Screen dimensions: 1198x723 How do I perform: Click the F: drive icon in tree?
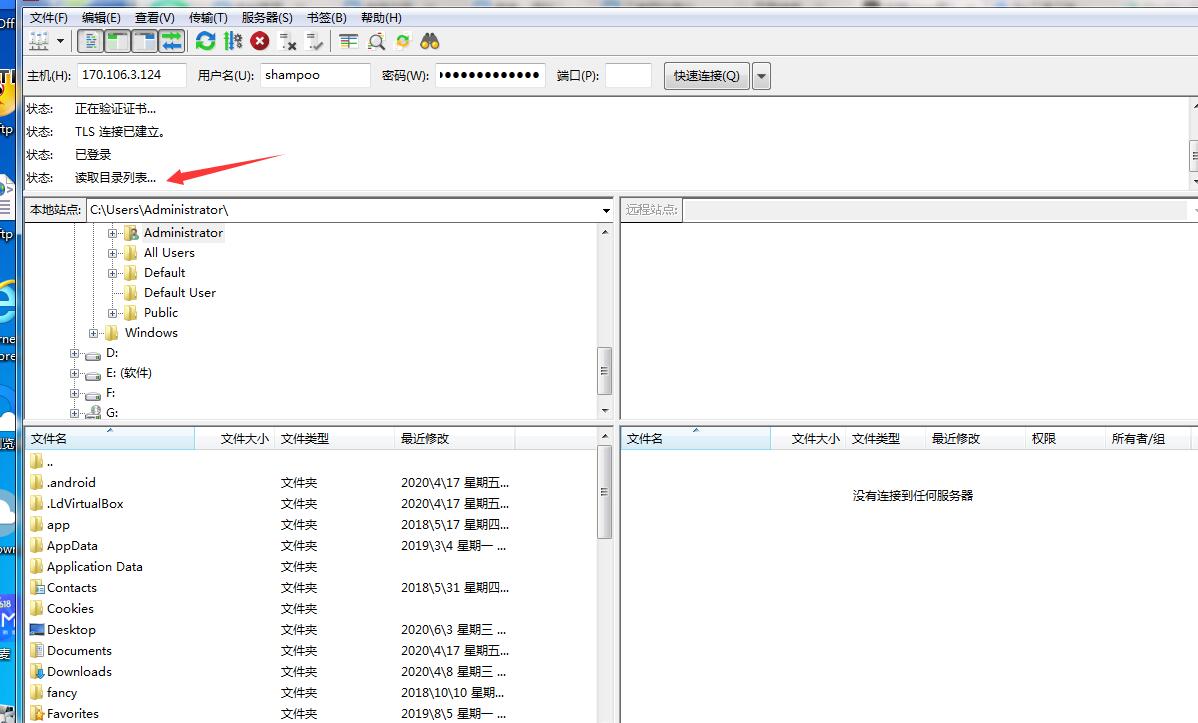(x=93, y=394)
